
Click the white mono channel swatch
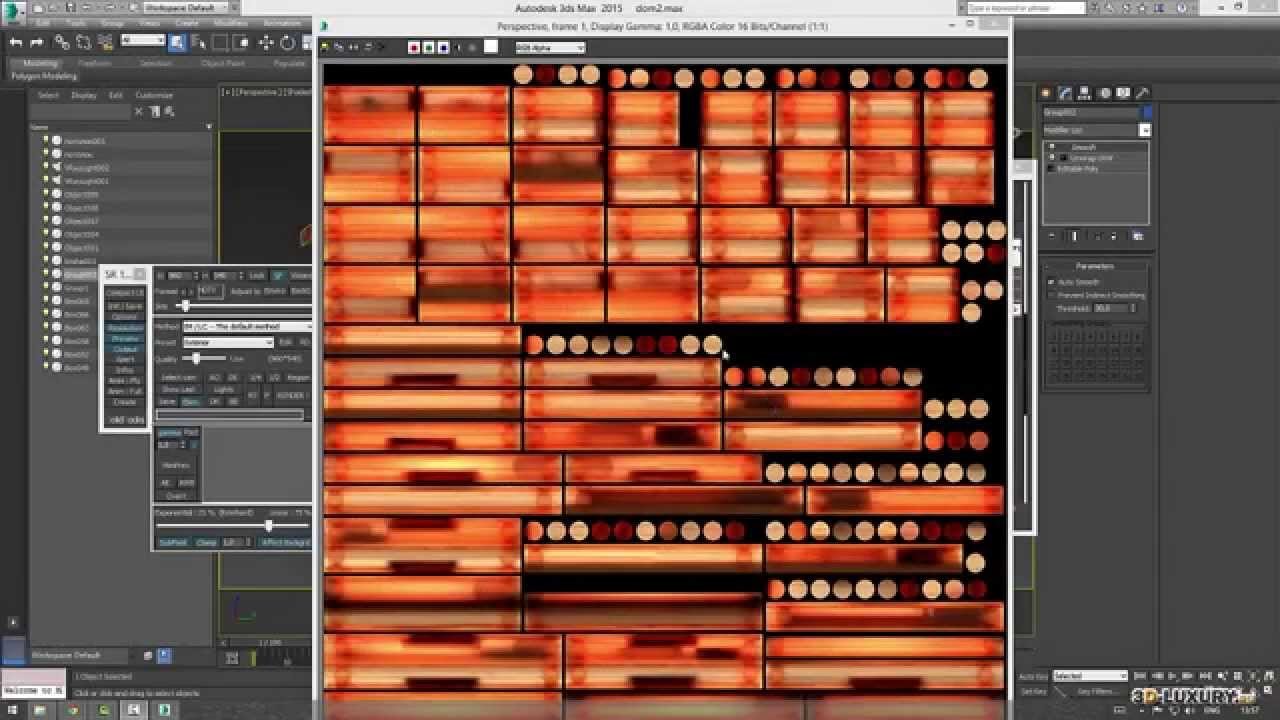pos(491,47)
